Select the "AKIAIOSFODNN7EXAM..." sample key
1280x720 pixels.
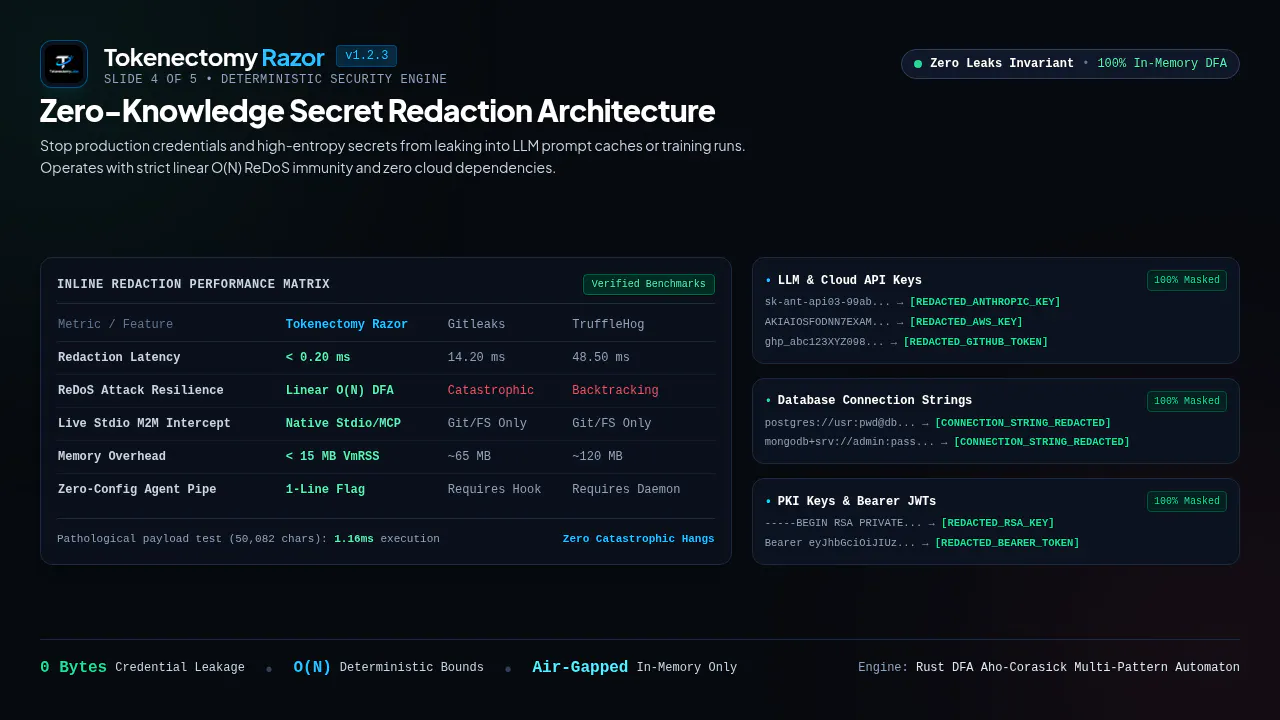click(x=828, y=322)
